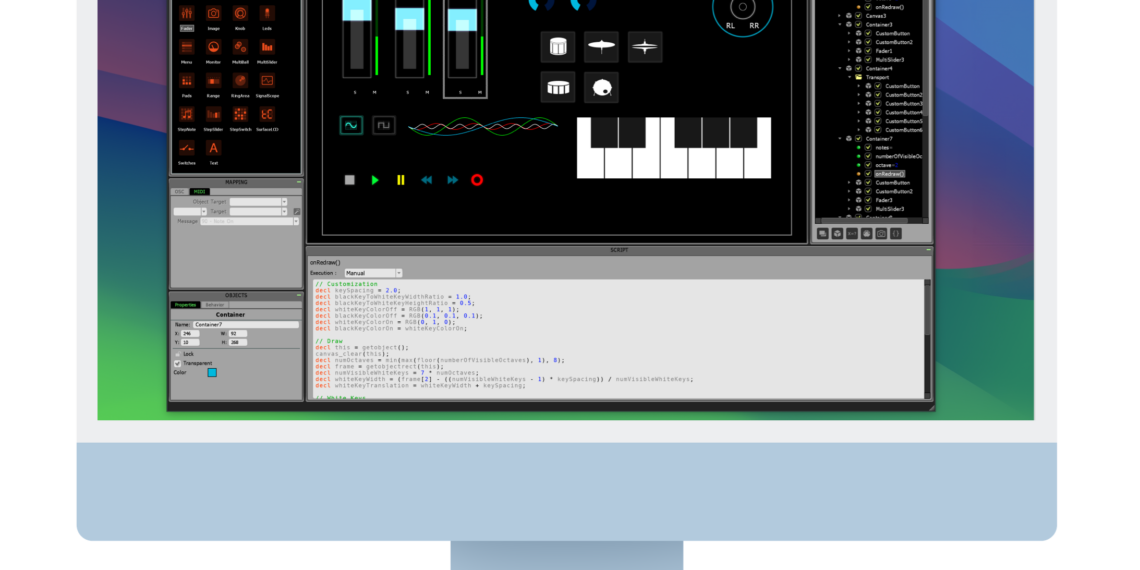Select the square wave oscillator button
The width and height of the screenshot is (1140, 570).
384,125
